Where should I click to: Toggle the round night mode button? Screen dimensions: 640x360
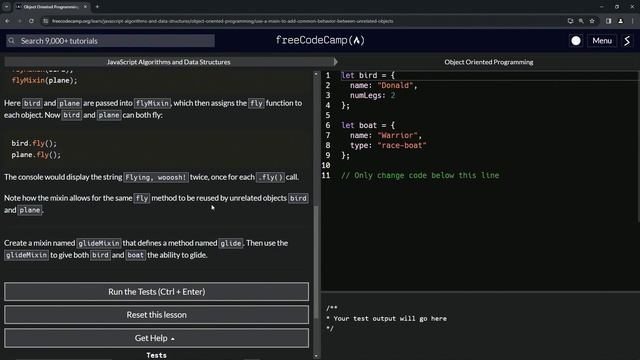point(576,40)
